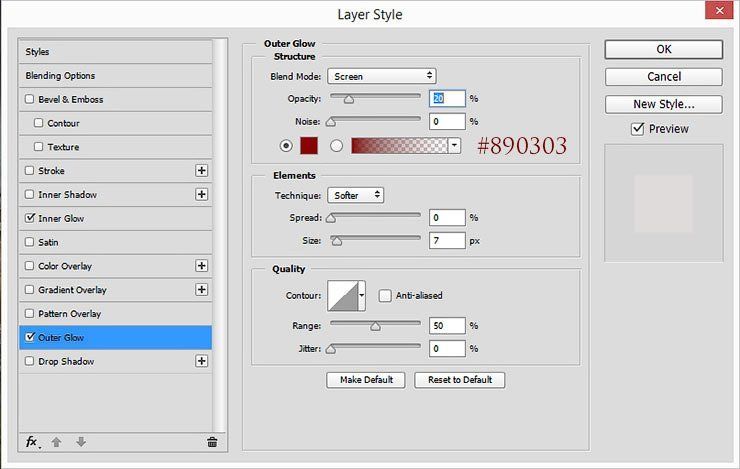This screenshot has width=740, height=469.
Task: Select the solid color radio button
Action: [286, 146]
